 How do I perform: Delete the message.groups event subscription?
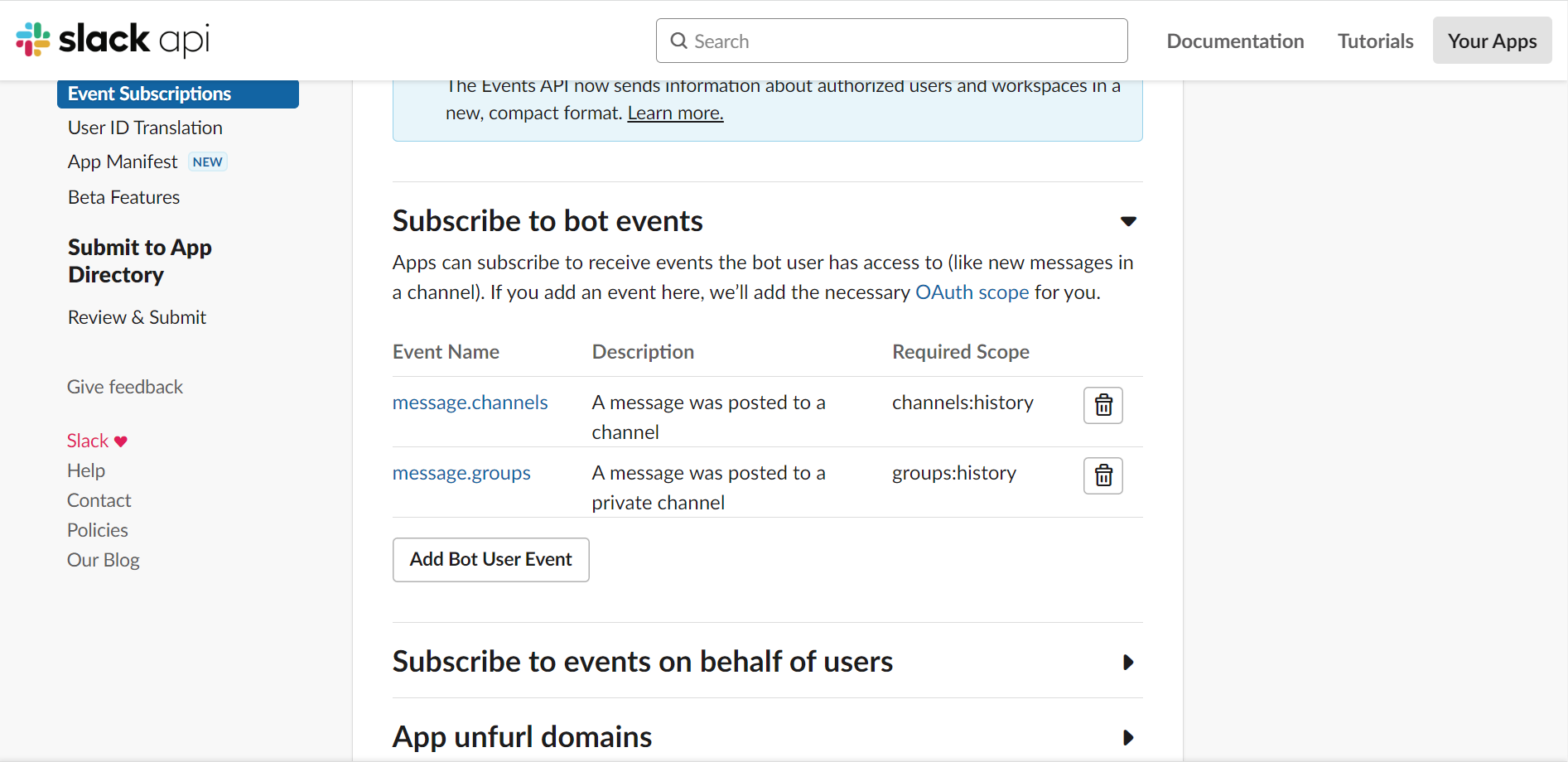[1102, 475]
